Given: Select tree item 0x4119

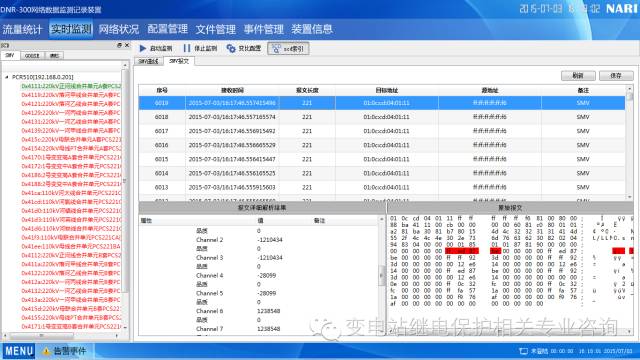Looking at the screenshot, I should (x=71, y=95).
